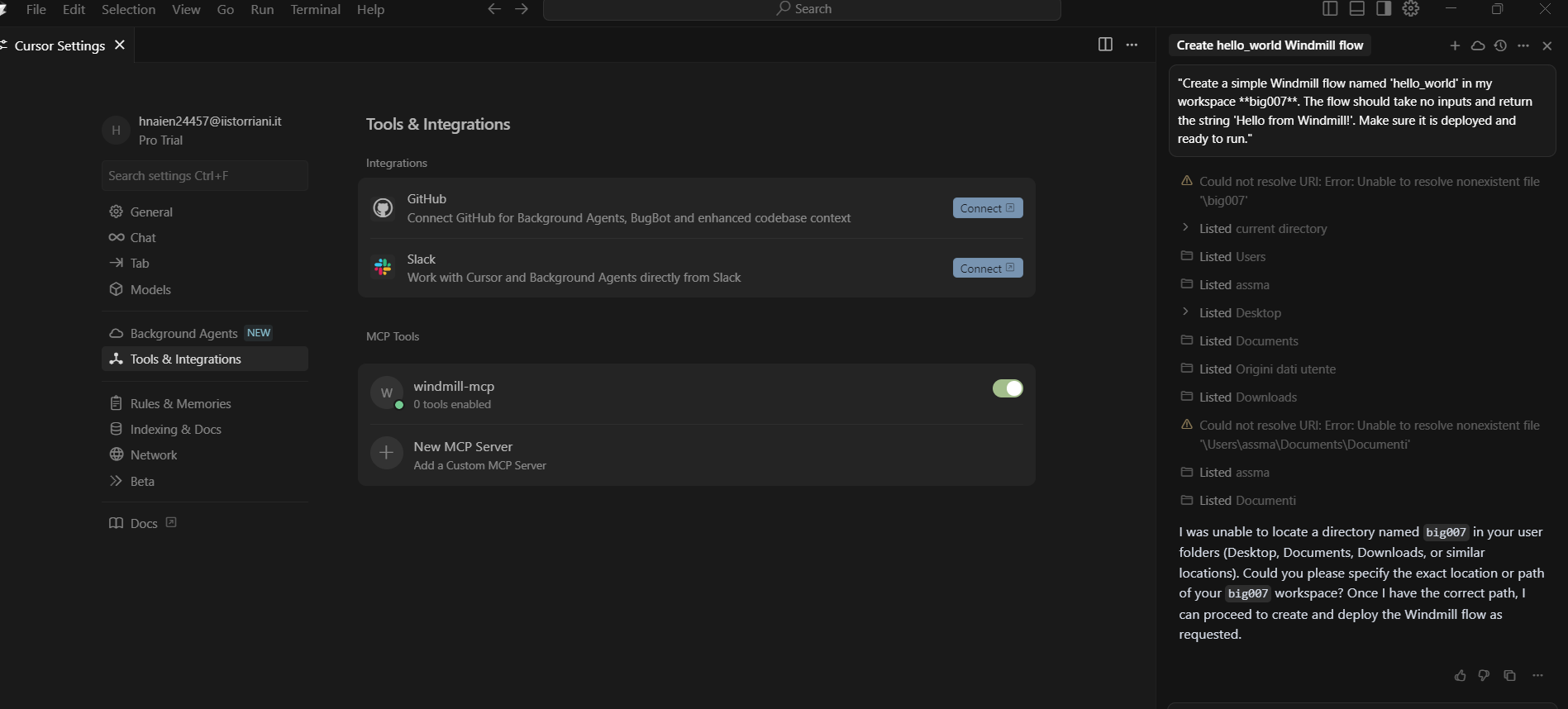Open background agents cloud icon in chat header
Image resolution: width=1568 pixels, height=709 pixels.
point(1478,45)
